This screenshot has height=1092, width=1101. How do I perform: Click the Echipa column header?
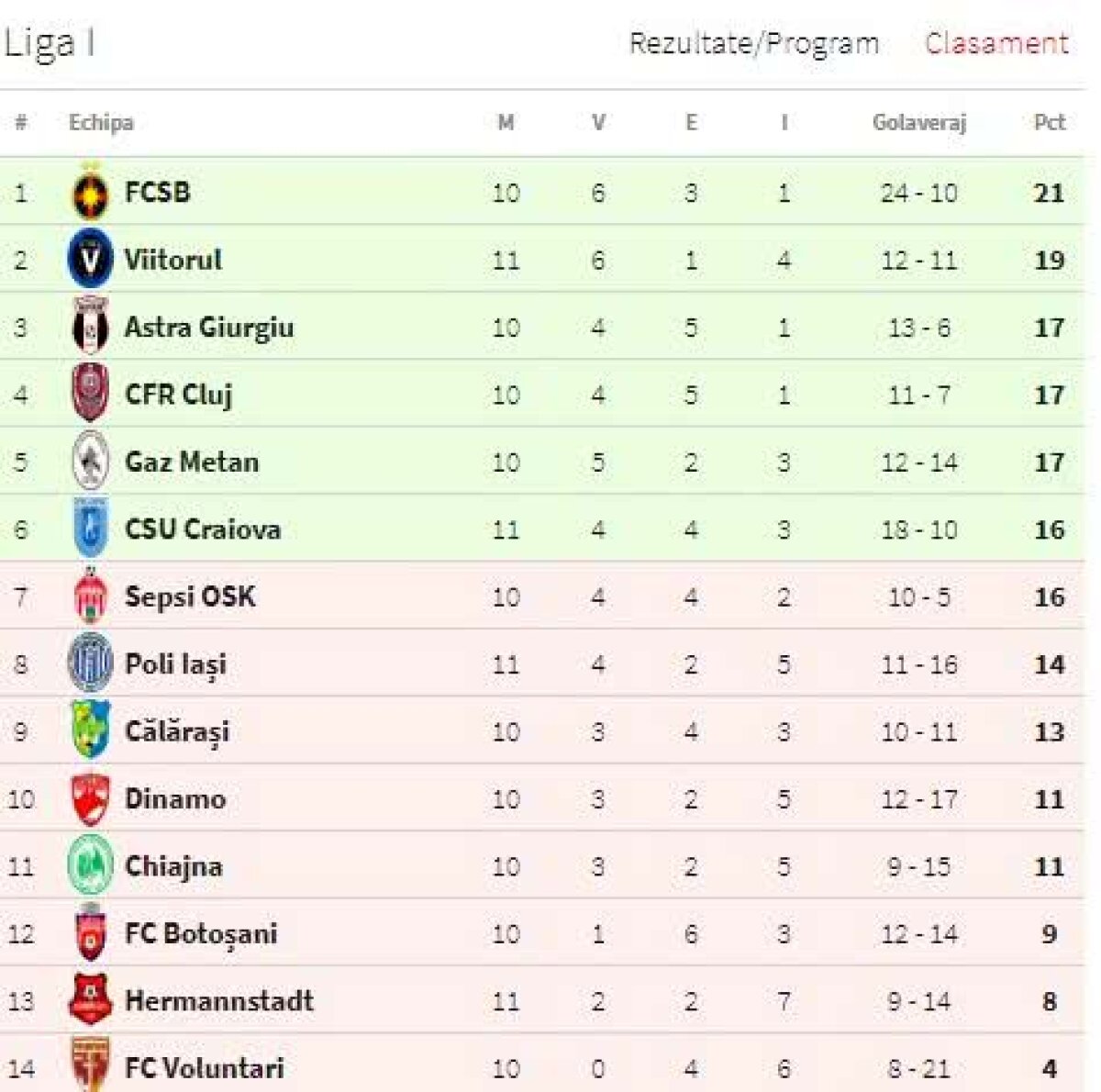click(101, 122)
